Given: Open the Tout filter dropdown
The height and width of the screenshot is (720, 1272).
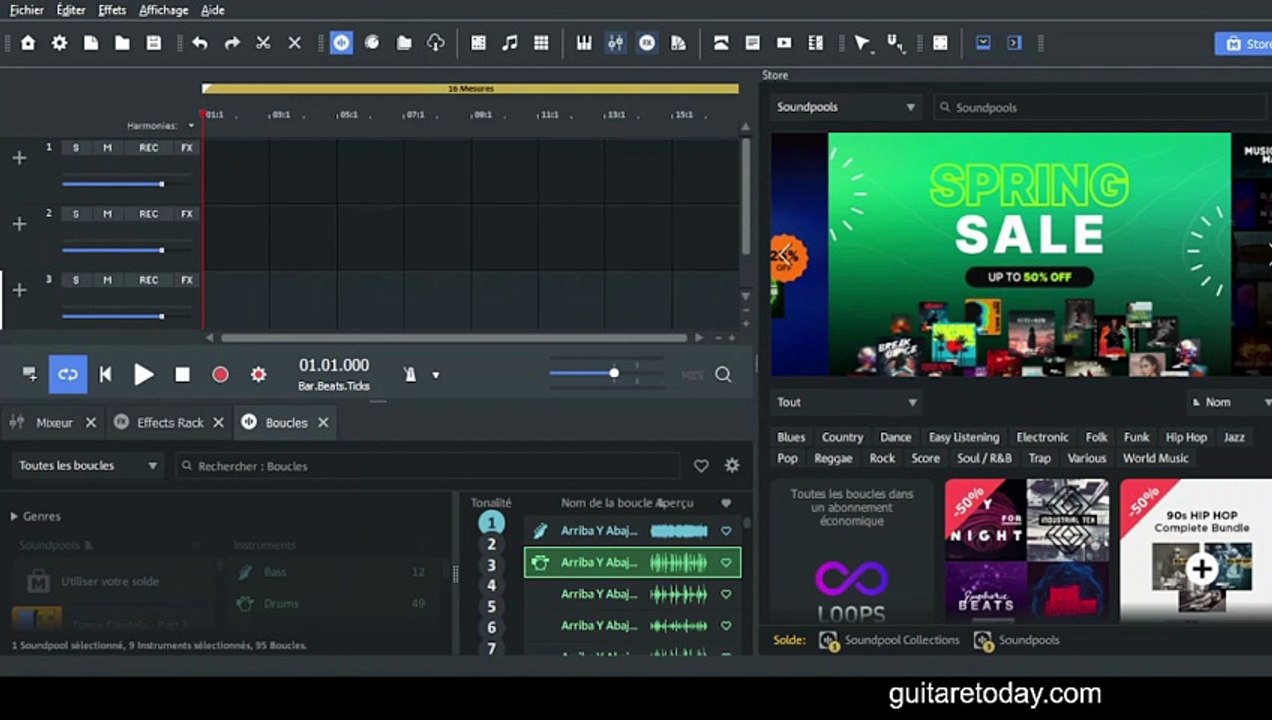Looking at the screenshot, I should pos(845,402).
